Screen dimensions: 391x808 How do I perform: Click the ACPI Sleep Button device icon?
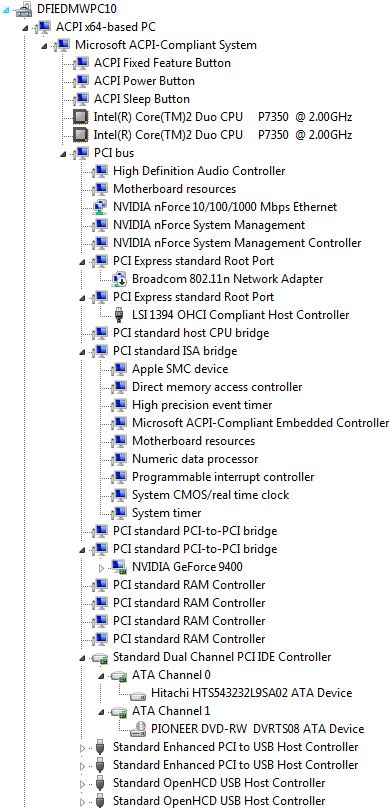(81, 99)
